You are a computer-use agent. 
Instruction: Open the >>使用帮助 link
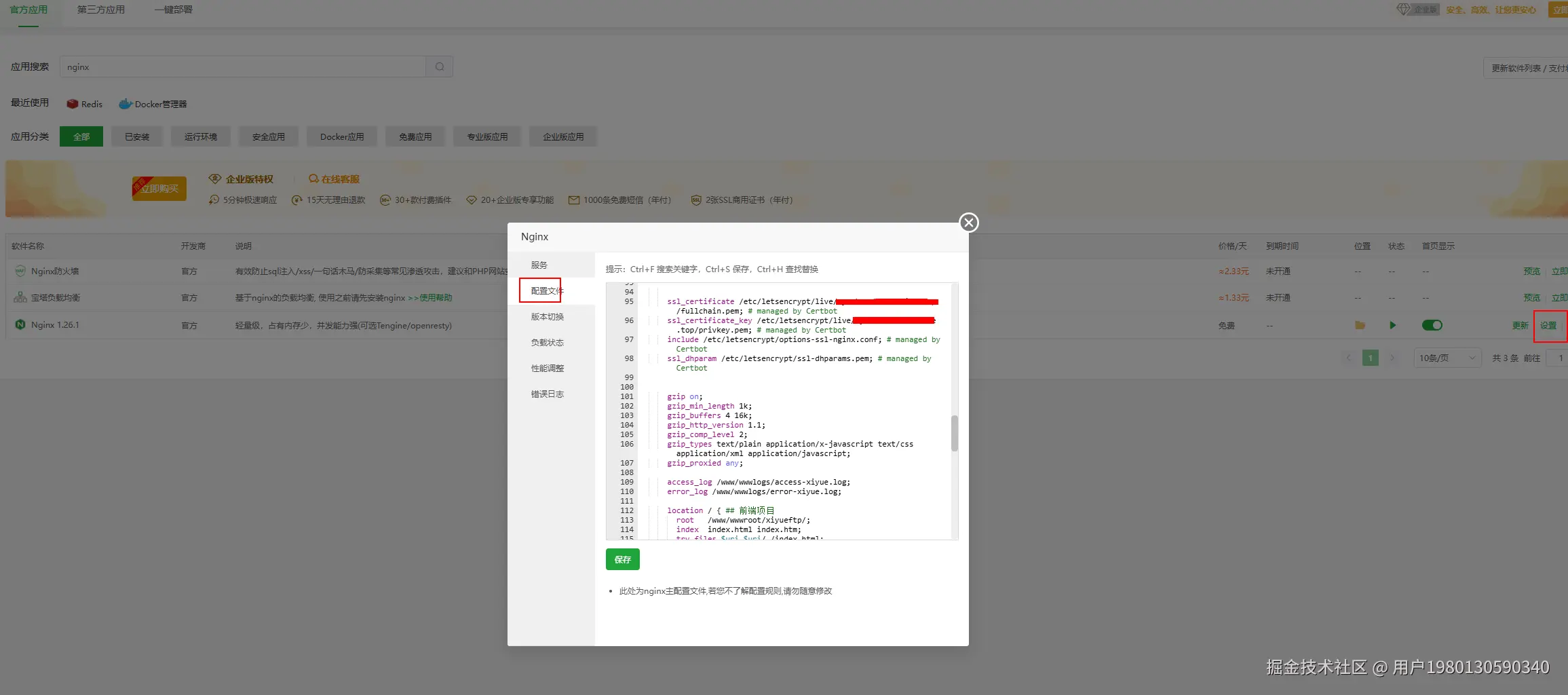click(x=430, y=297)
